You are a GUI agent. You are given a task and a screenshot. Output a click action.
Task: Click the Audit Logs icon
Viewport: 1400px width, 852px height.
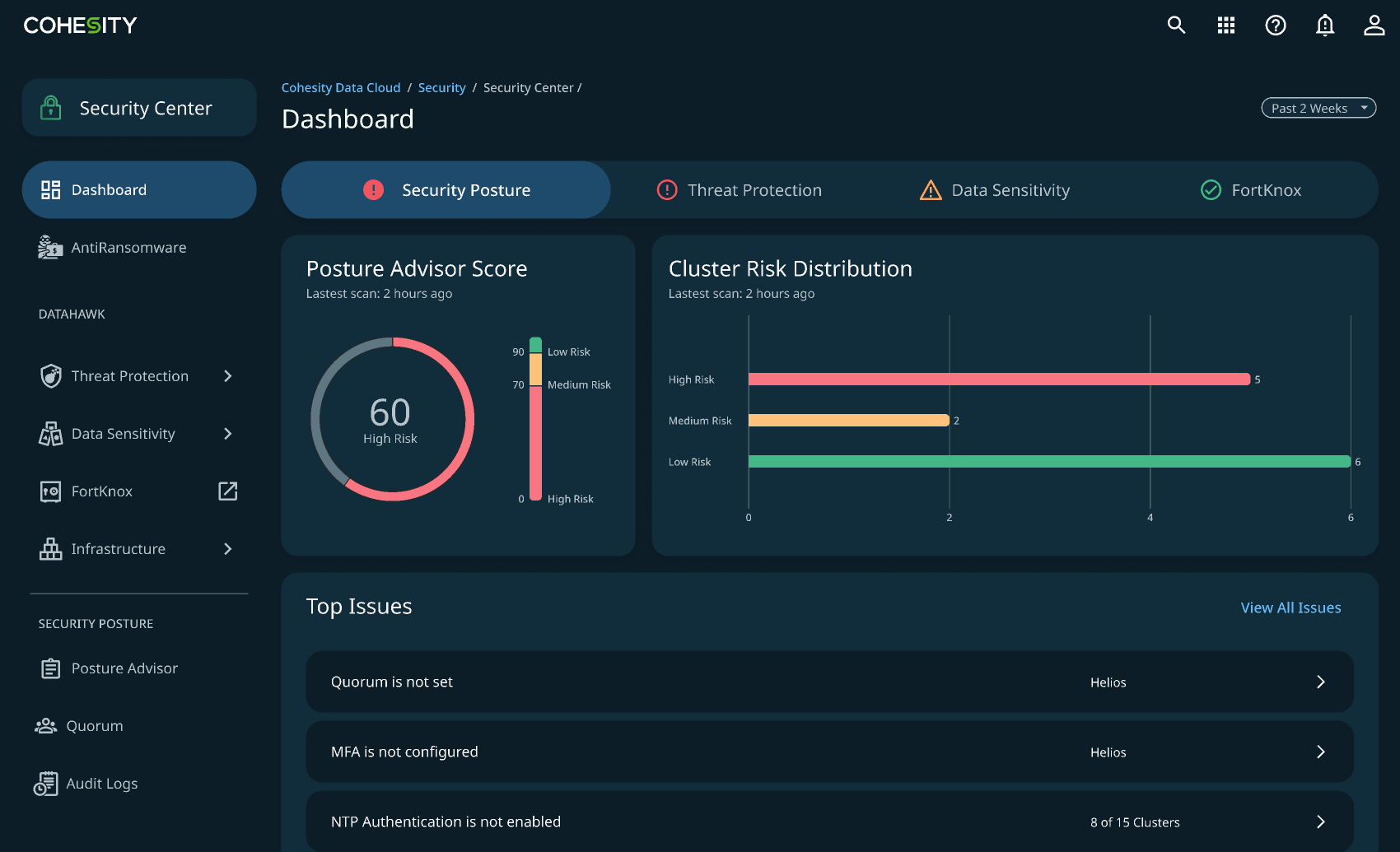click(x=46, y=784)
